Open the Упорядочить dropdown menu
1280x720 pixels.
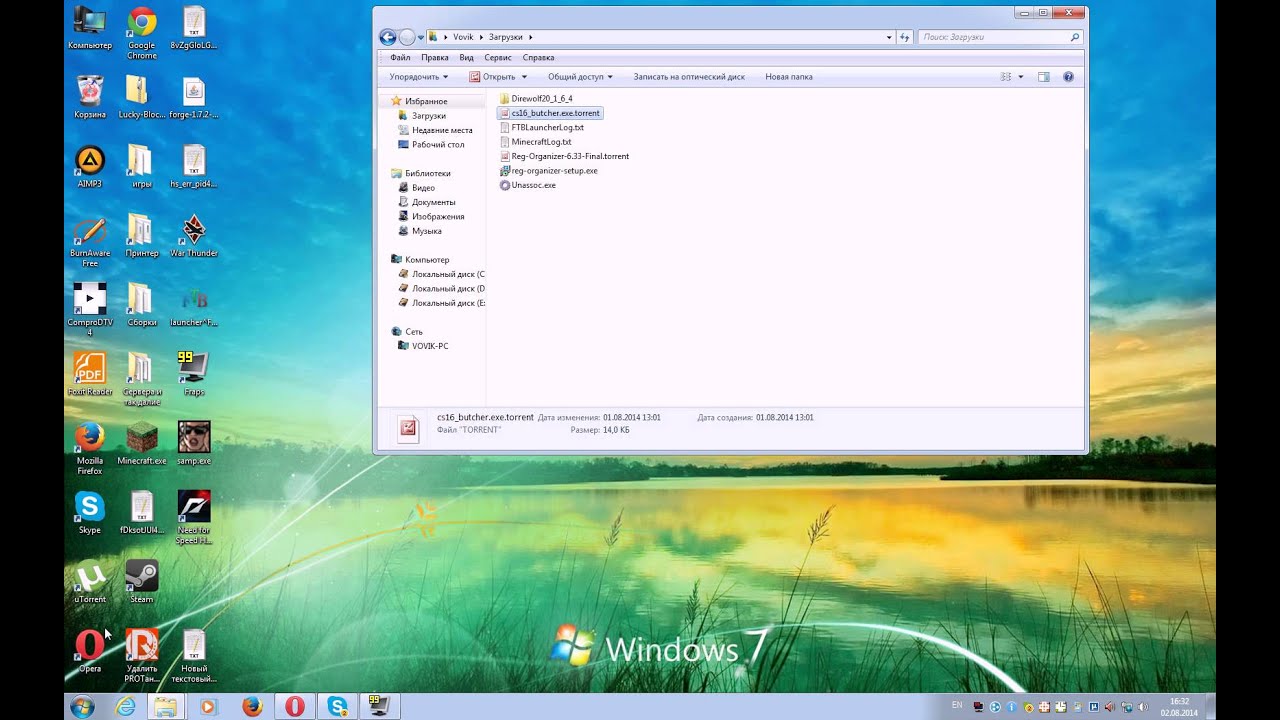[418, 77]
